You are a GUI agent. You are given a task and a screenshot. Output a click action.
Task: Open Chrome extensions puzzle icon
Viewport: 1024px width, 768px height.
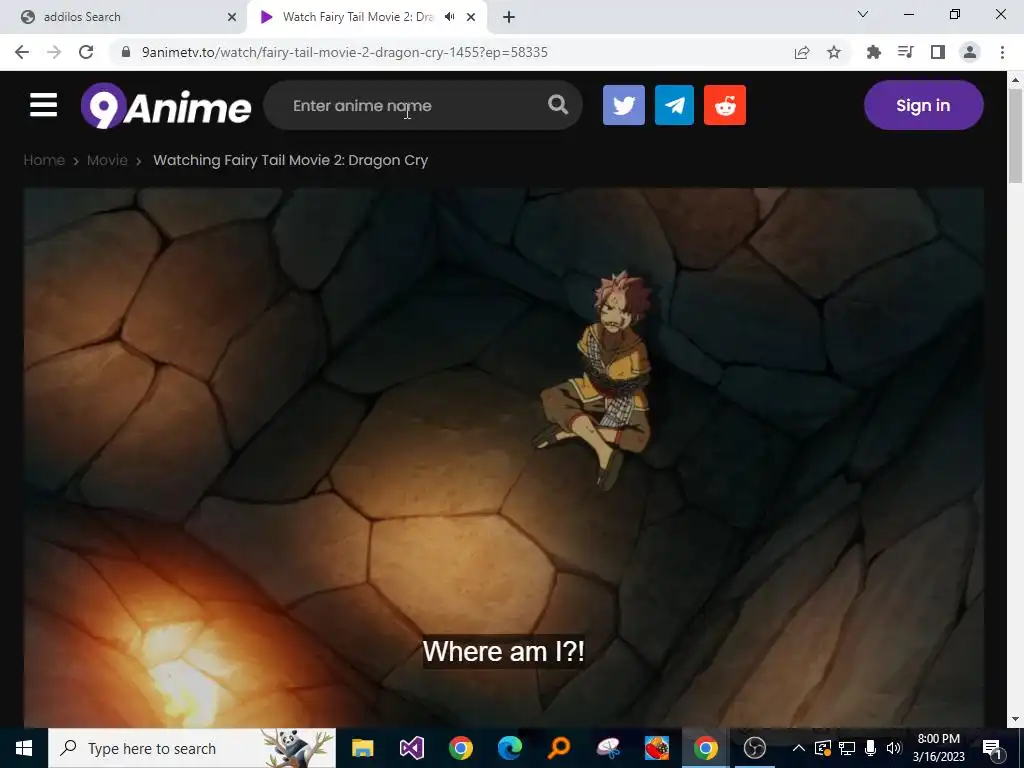pos(873,52)
